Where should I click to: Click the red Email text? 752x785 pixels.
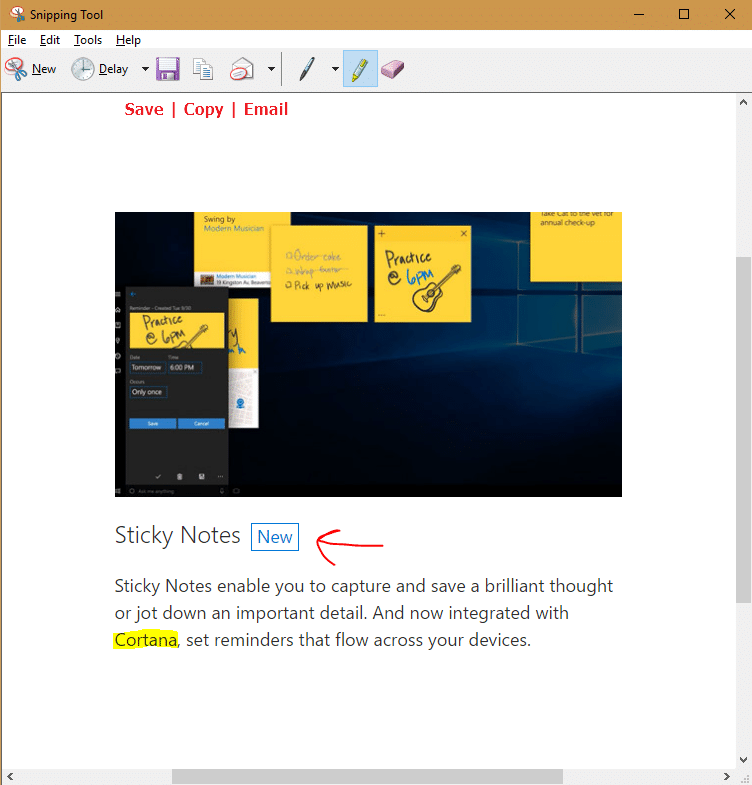266,109
